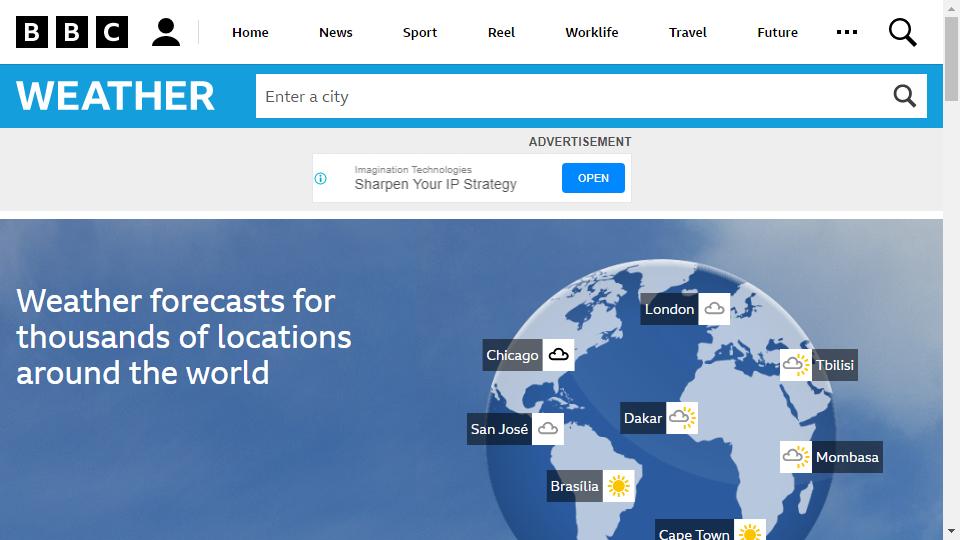This screenshot has height=540, width=960.
Task: Open the Worklife section
Action: (591, 32)
